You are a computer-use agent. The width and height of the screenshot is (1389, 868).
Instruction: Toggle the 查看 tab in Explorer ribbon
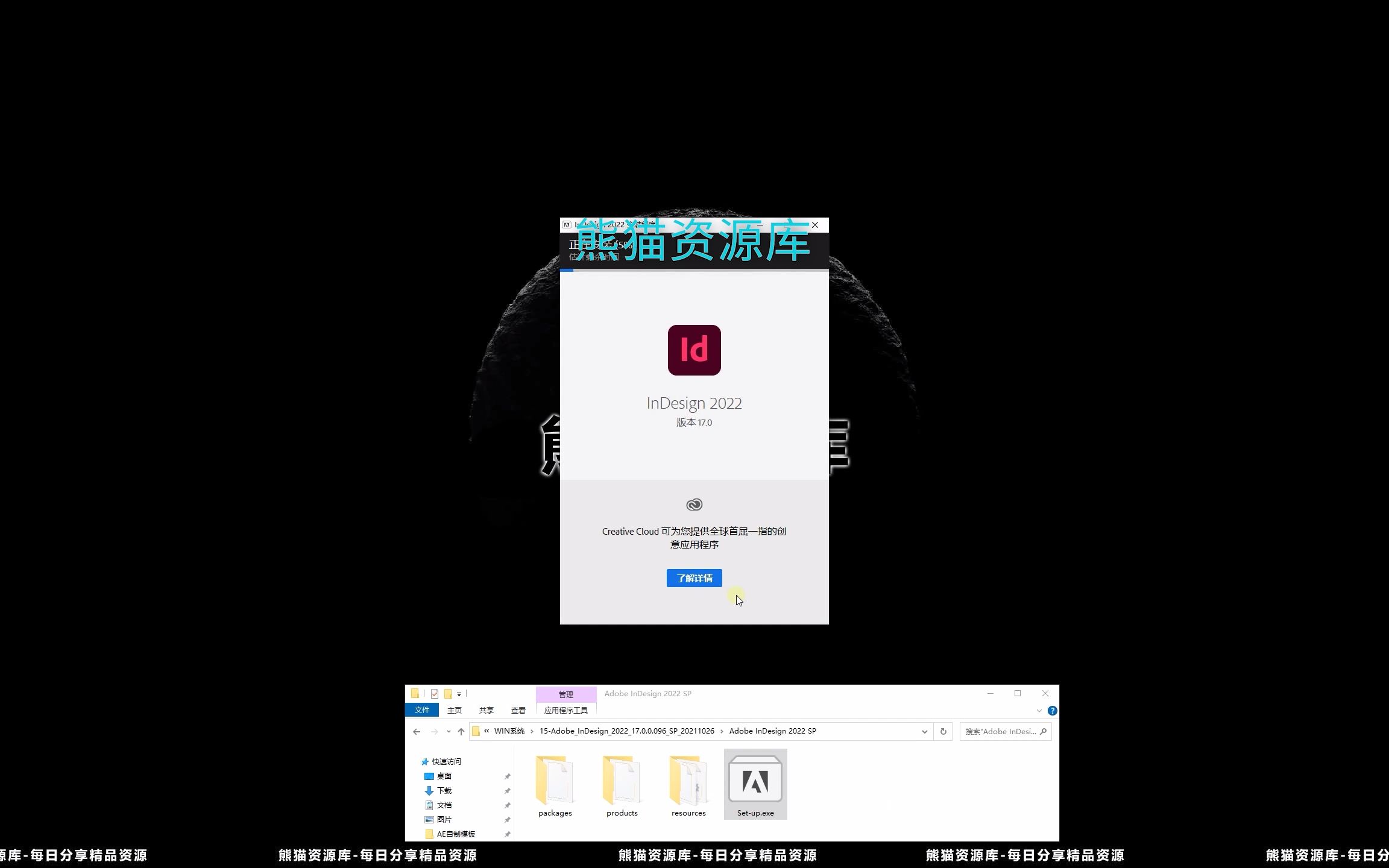pos(518,710)
